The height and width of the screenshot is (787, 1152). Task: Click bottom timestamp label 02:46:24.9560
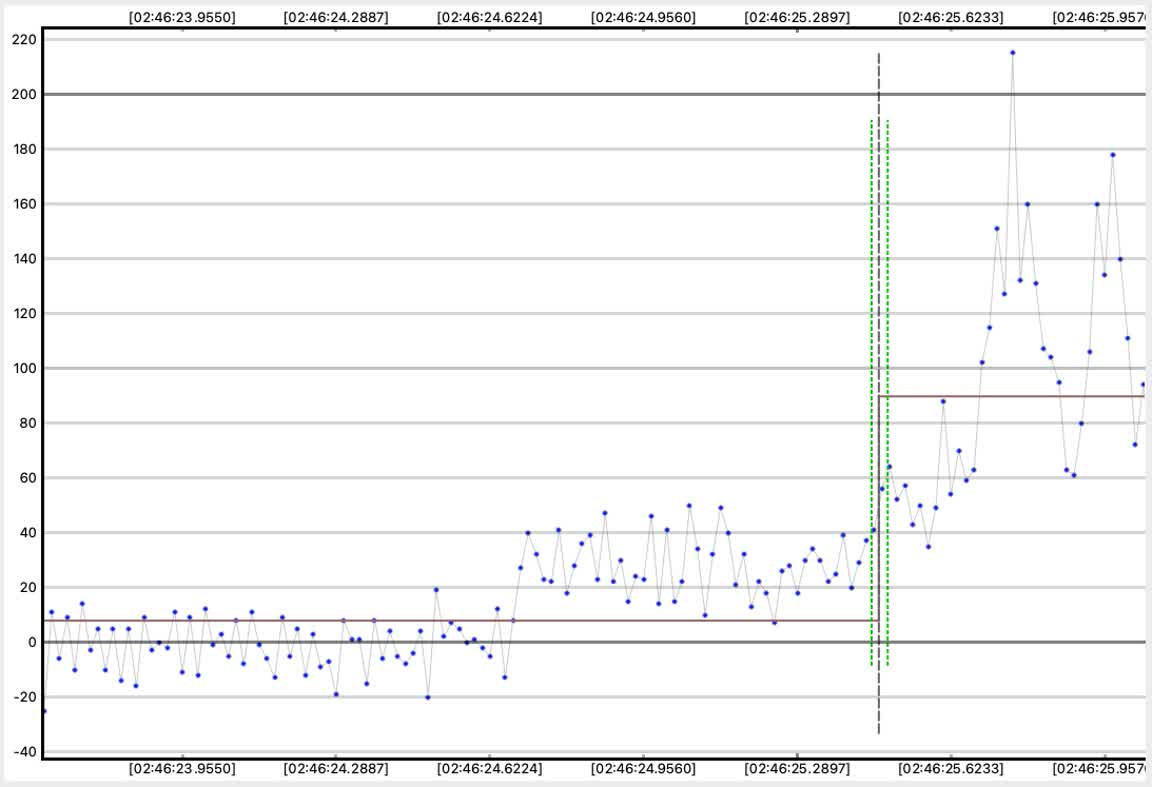(x=643, y=769)
